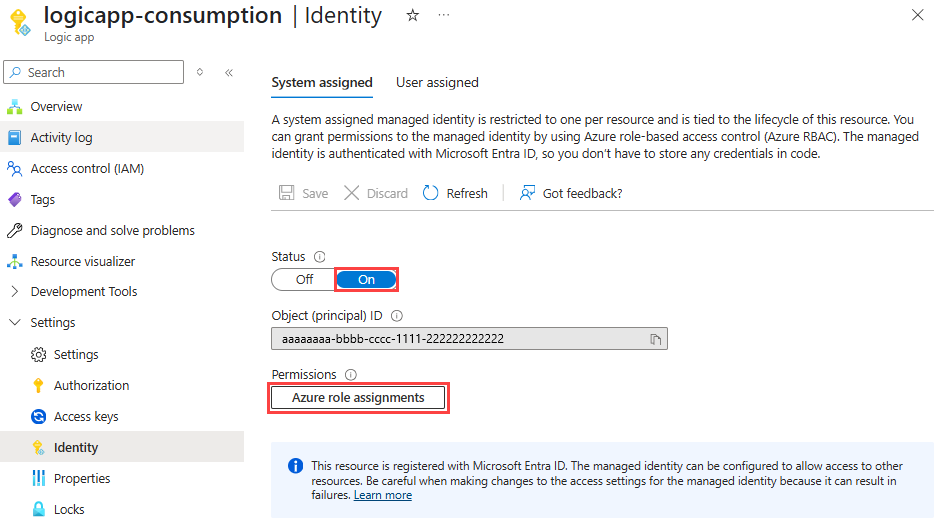Click Discard in the toolbar
The width and height of the screenshot is (941, 521).
pos(376,193)
